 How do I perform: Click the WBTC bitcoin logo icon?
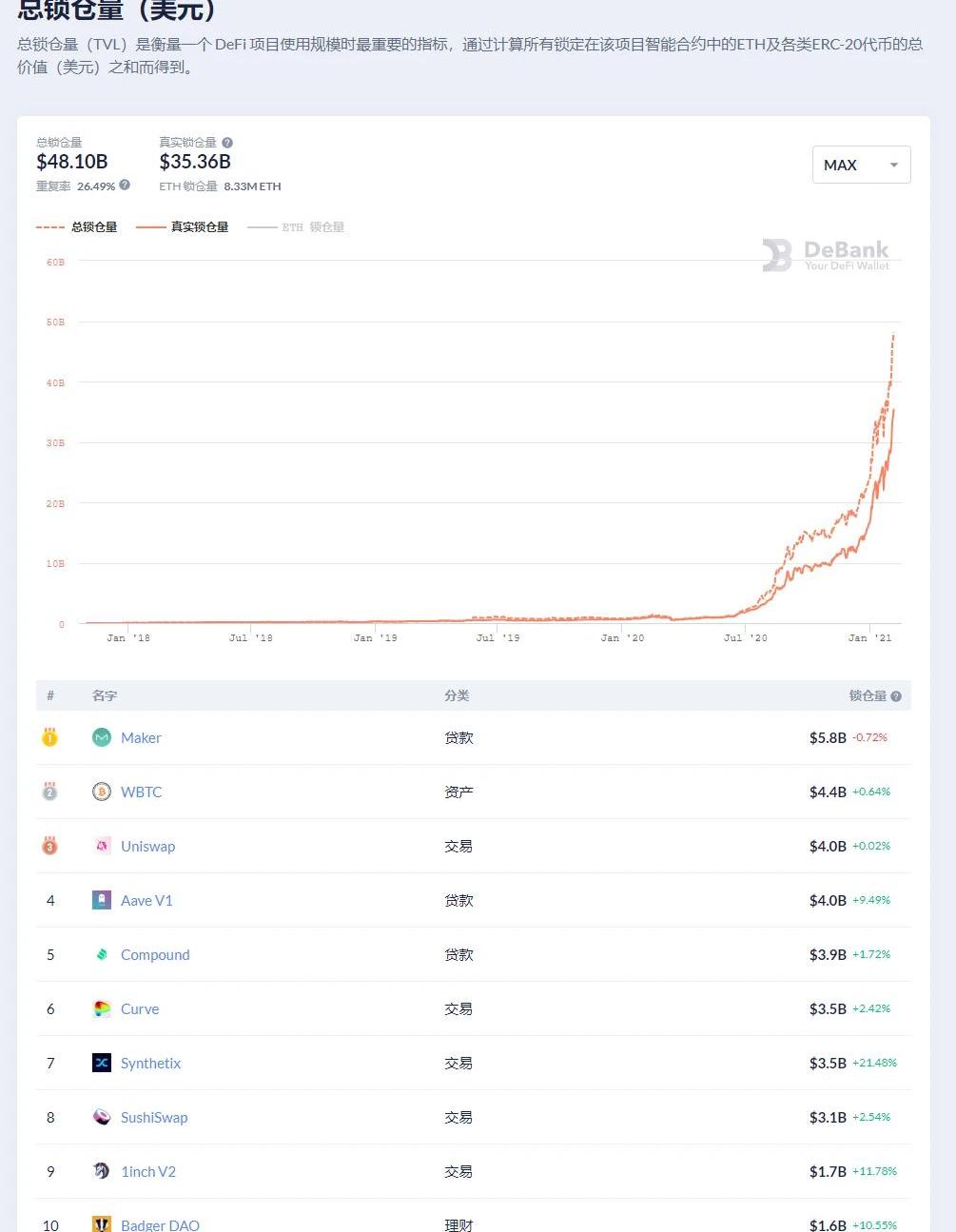point(101,792)
